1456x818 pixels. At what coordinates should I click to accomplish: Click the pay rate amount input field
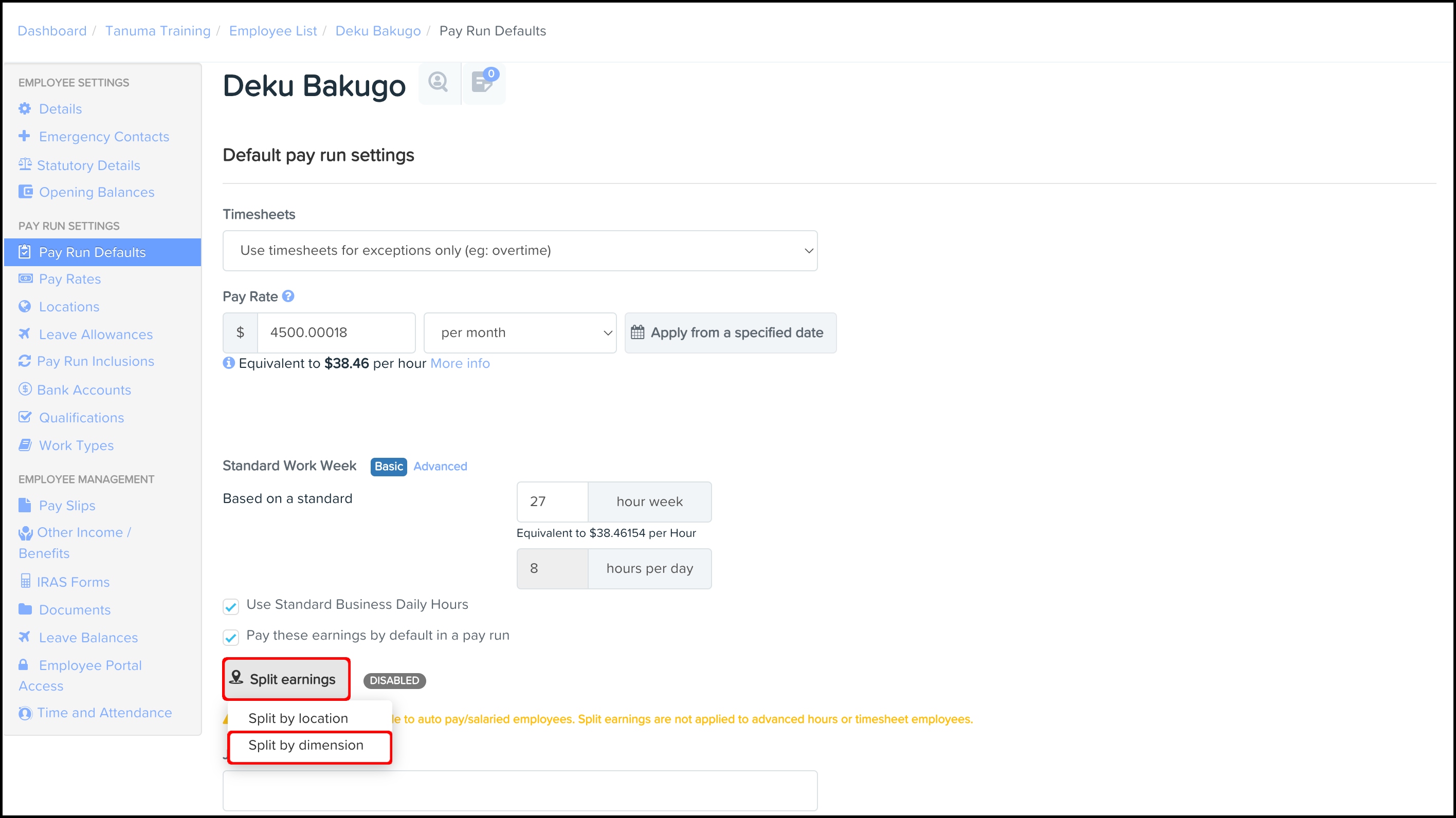336,333
